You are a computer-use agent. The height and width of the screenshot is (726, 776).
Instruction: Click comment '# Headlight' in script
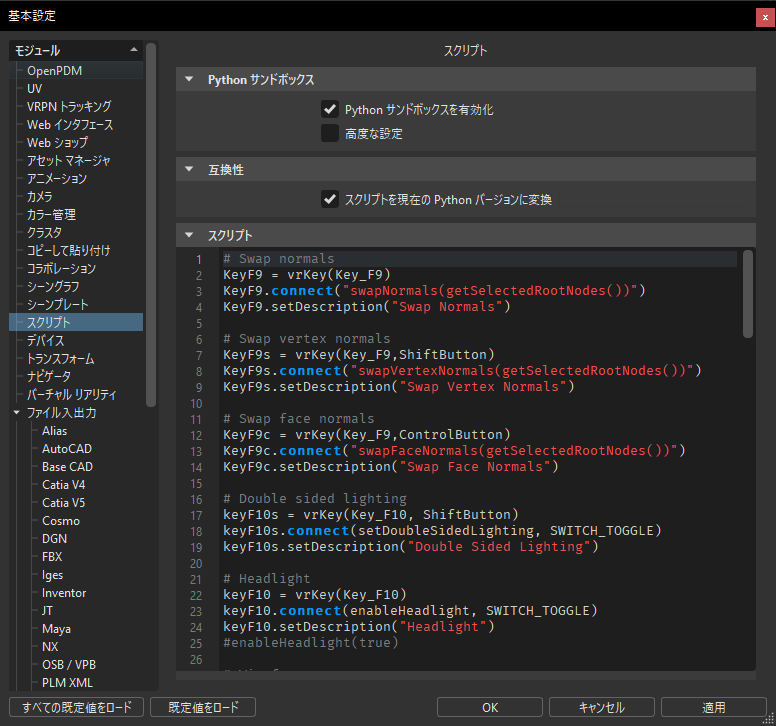pyautogui.click(x=267, y=579)
